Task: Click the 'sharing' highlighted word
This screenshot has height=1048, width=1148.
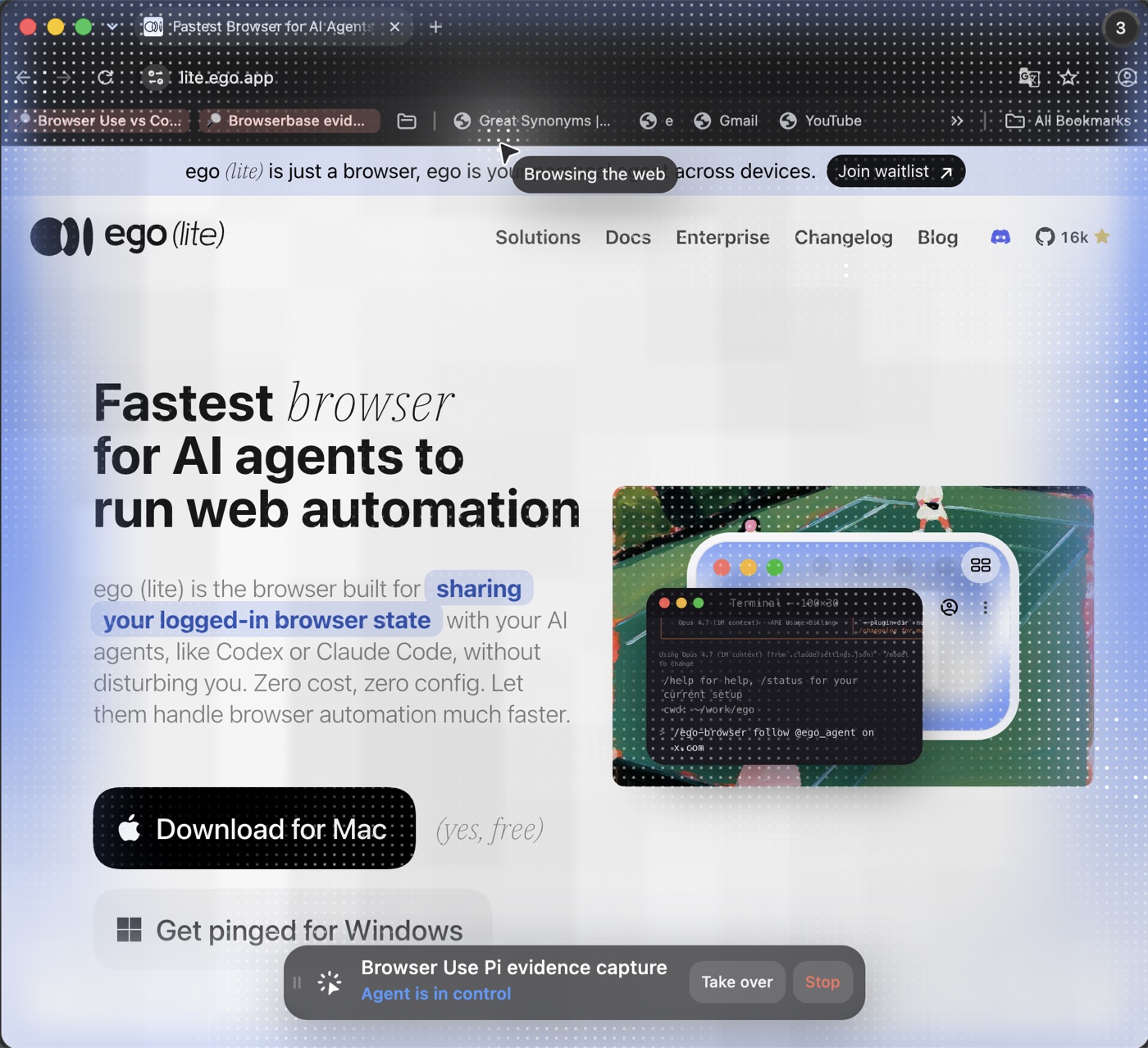Action: point(479,589)
